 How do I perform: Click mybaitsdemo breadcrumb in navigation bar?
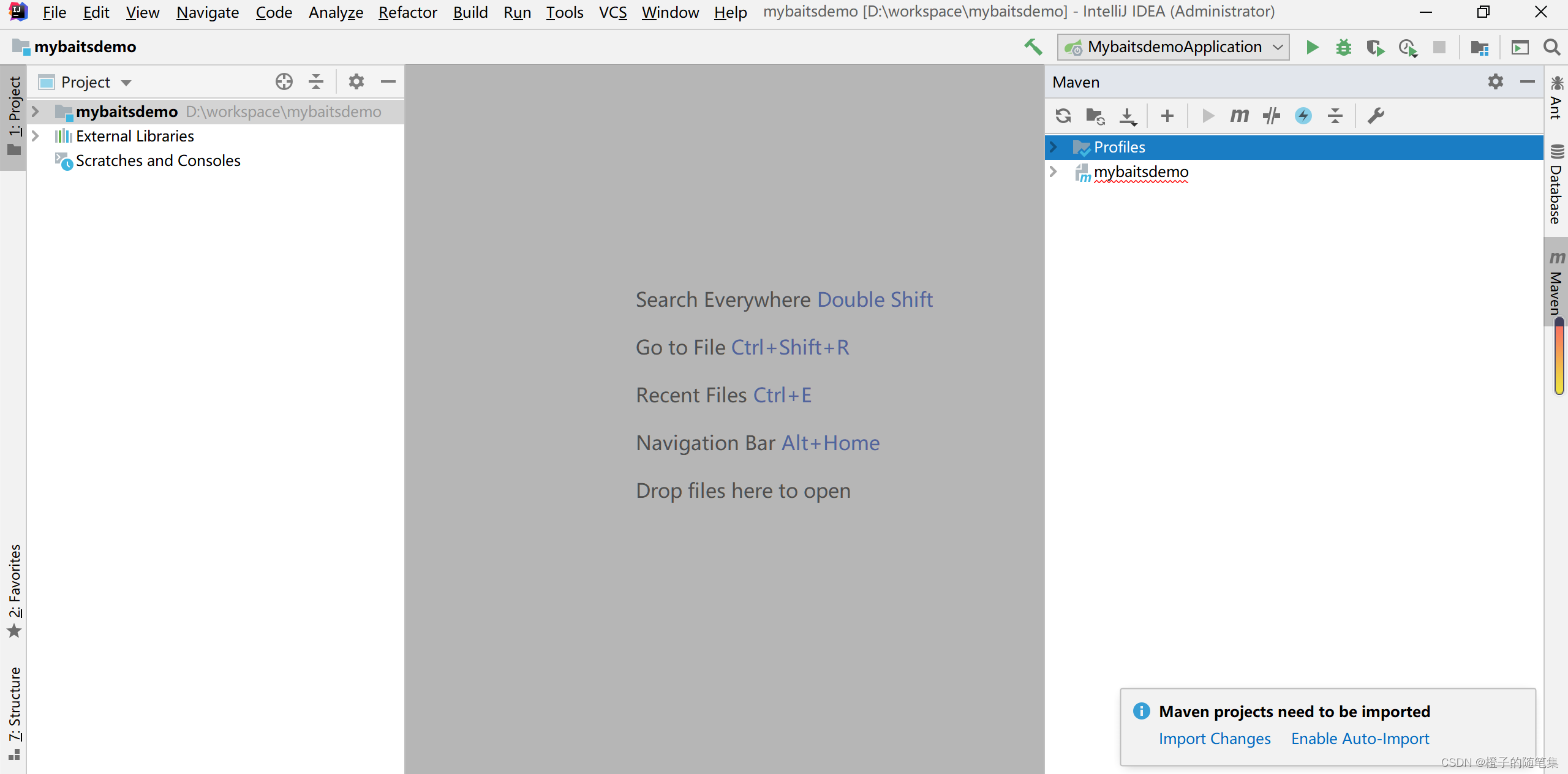[74, 47]
